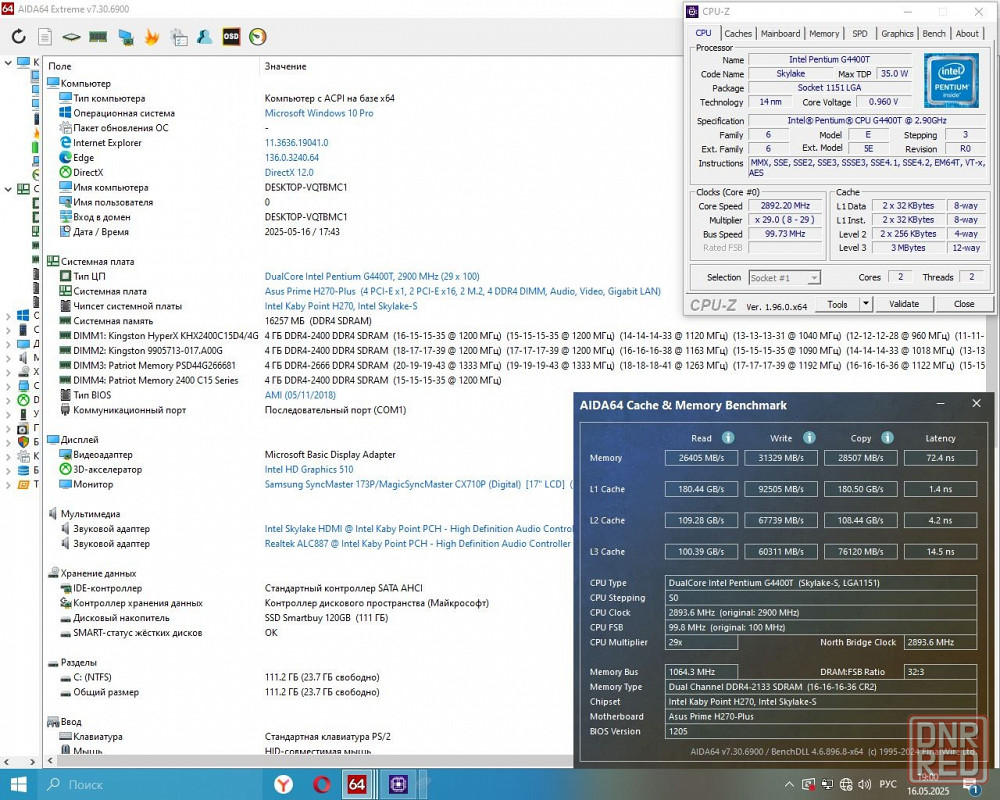Switch to CPU-Z taskbar icon

[x=399, y=784]
